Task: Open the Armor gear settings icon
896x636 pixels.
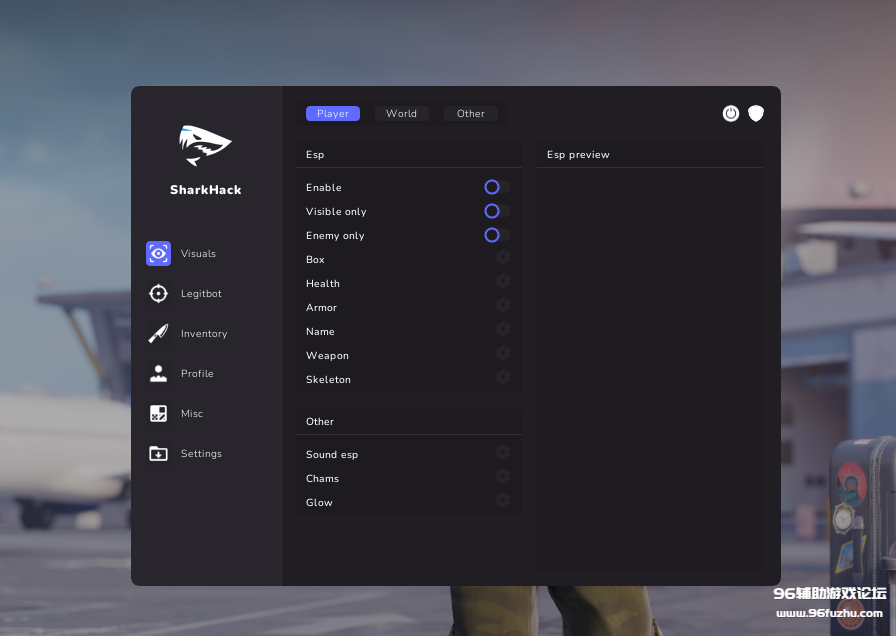Action: pos(503,305)
